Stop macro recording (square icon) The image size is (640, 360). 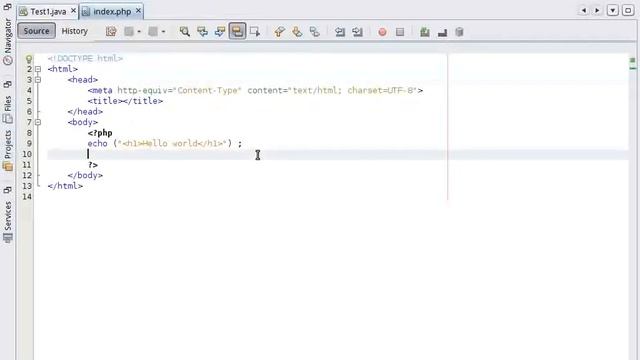pyautogui.click(x=400, y=32)
